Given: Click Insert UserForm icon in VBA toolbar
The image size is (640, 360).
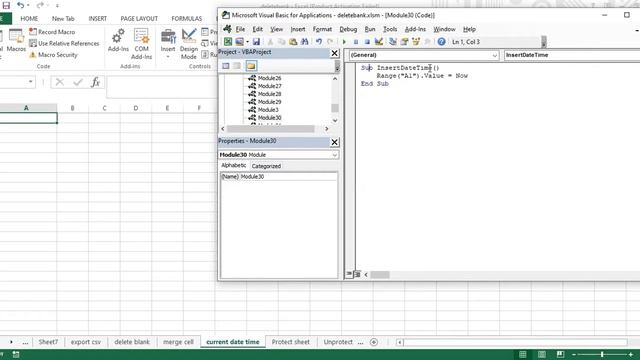Looking at the screenshot, I should coord(240,42).
